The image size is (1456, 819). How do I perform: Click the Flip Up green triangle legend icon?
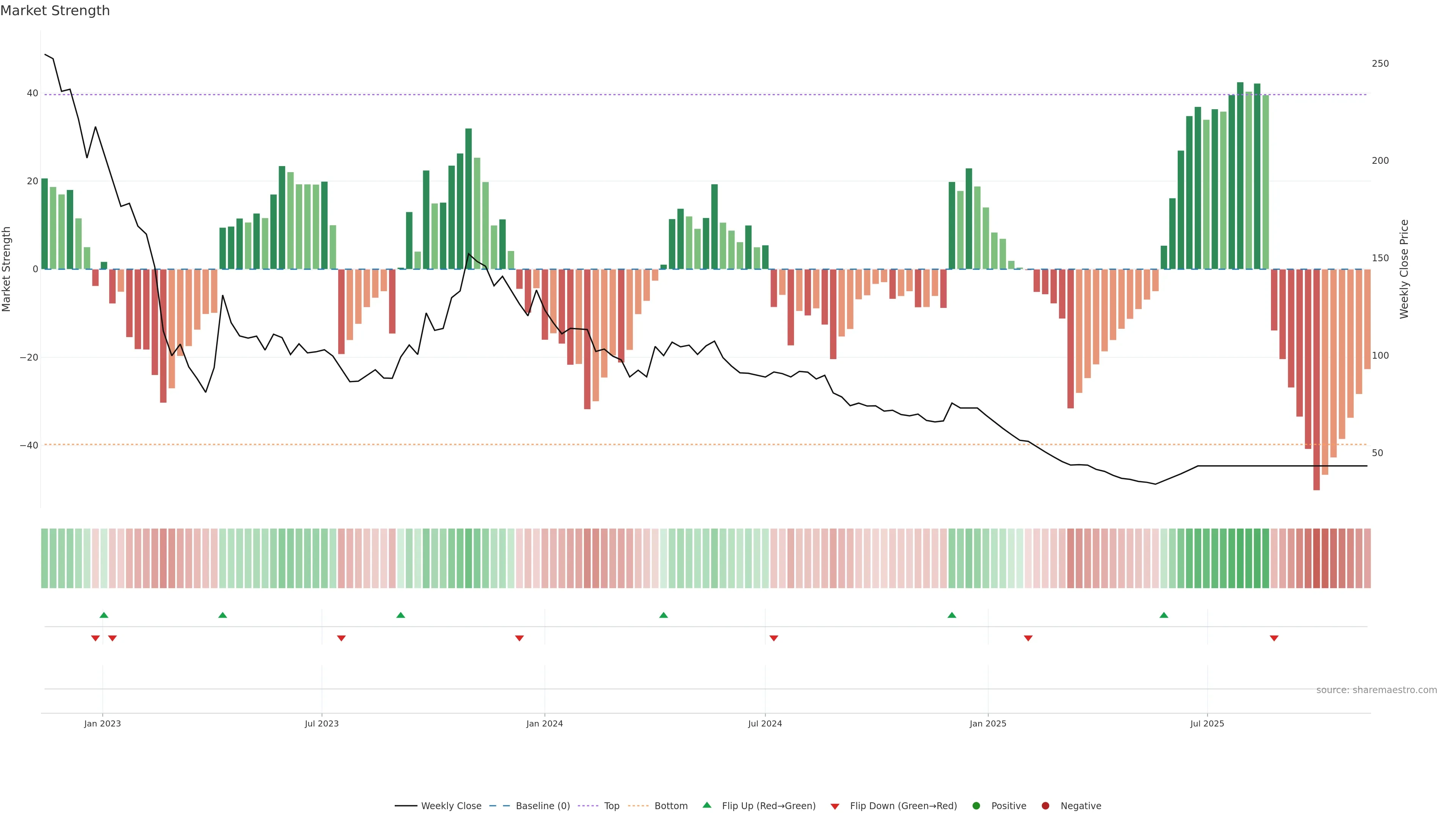click(x=706, y=805)
